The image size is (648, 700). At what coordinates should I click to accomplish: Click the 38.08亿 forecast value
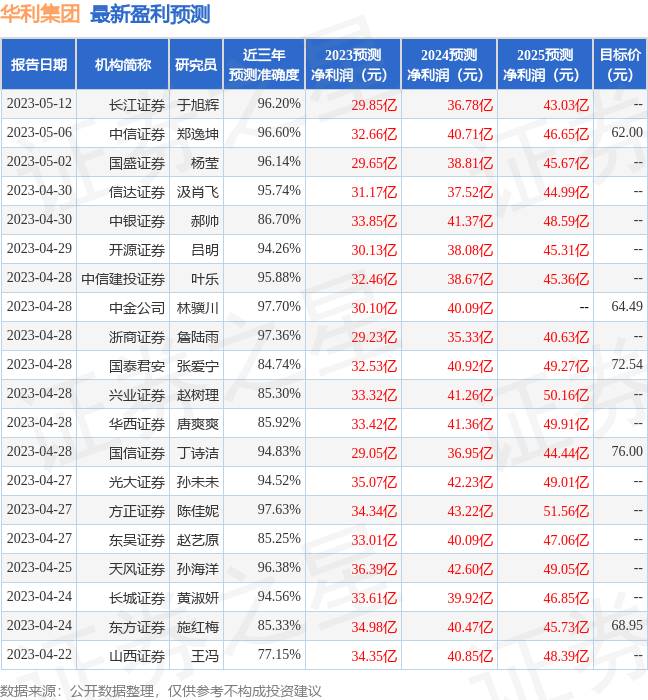pos(470,250)
